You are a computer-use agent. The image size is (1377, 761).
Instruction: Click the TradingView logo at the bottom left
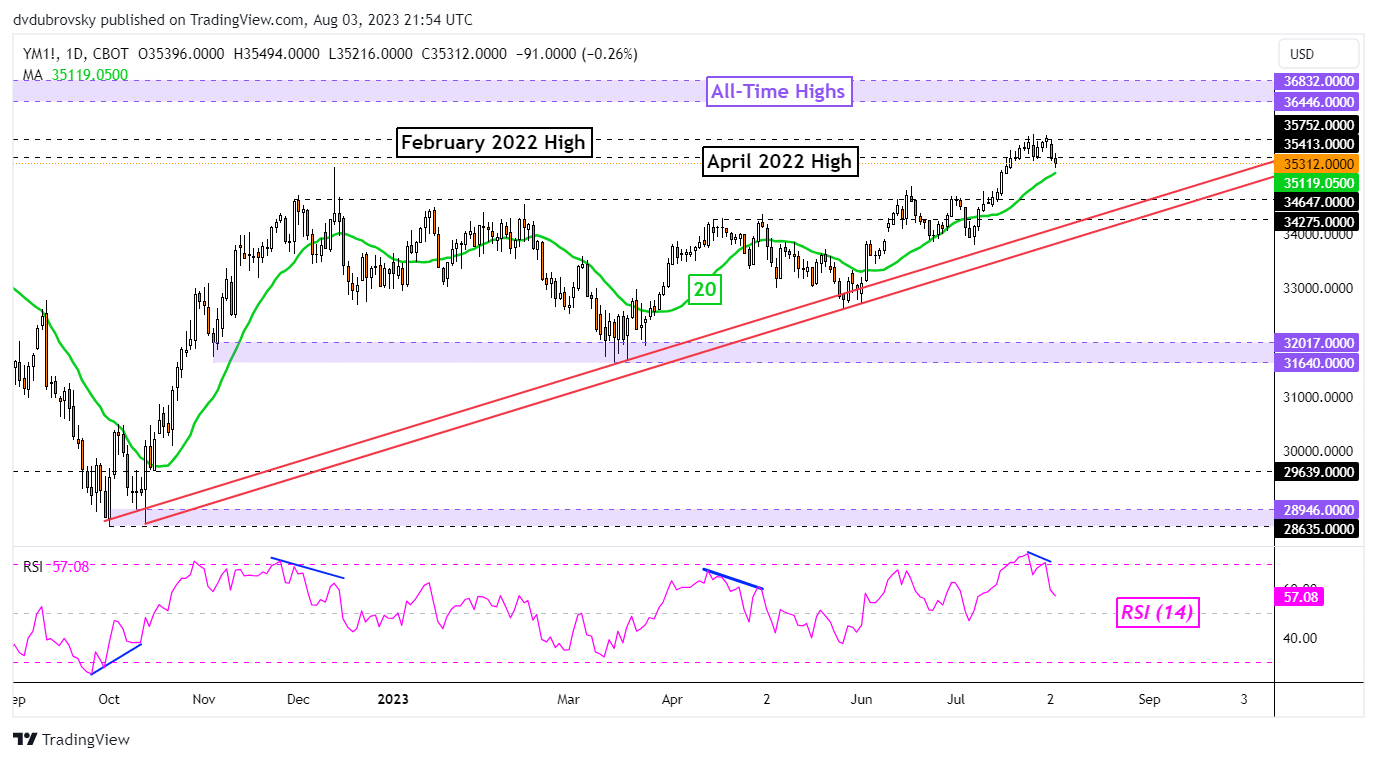[71, 740]
